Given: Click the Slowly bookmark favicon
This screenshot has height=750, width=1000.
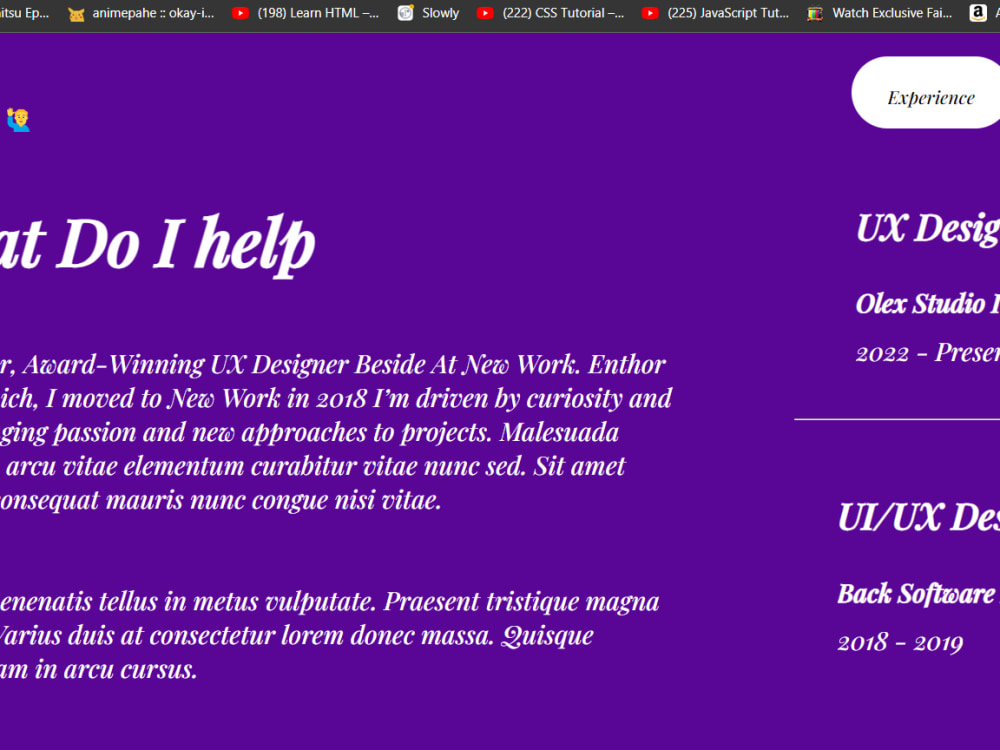Looking at the screenshot, I should [406, 13].
